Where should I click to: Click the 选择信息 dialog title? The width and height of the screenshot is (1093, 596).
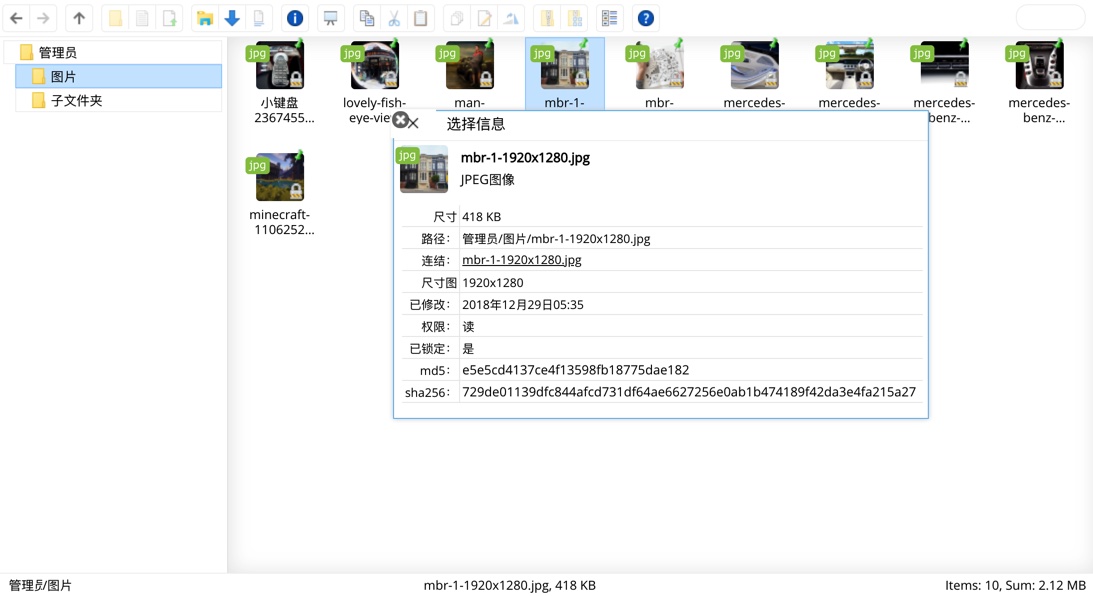click(475, 124)
